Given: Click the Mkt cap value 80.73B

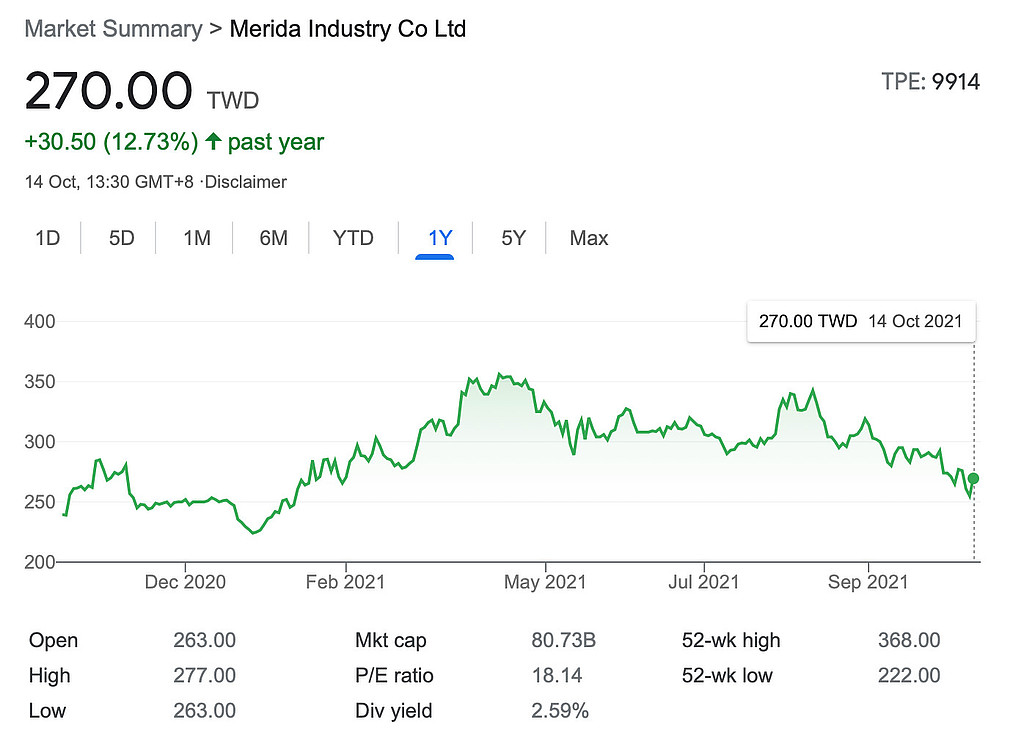Looking at the screenshot, I should pyautogui.click(x=563, y=640).
